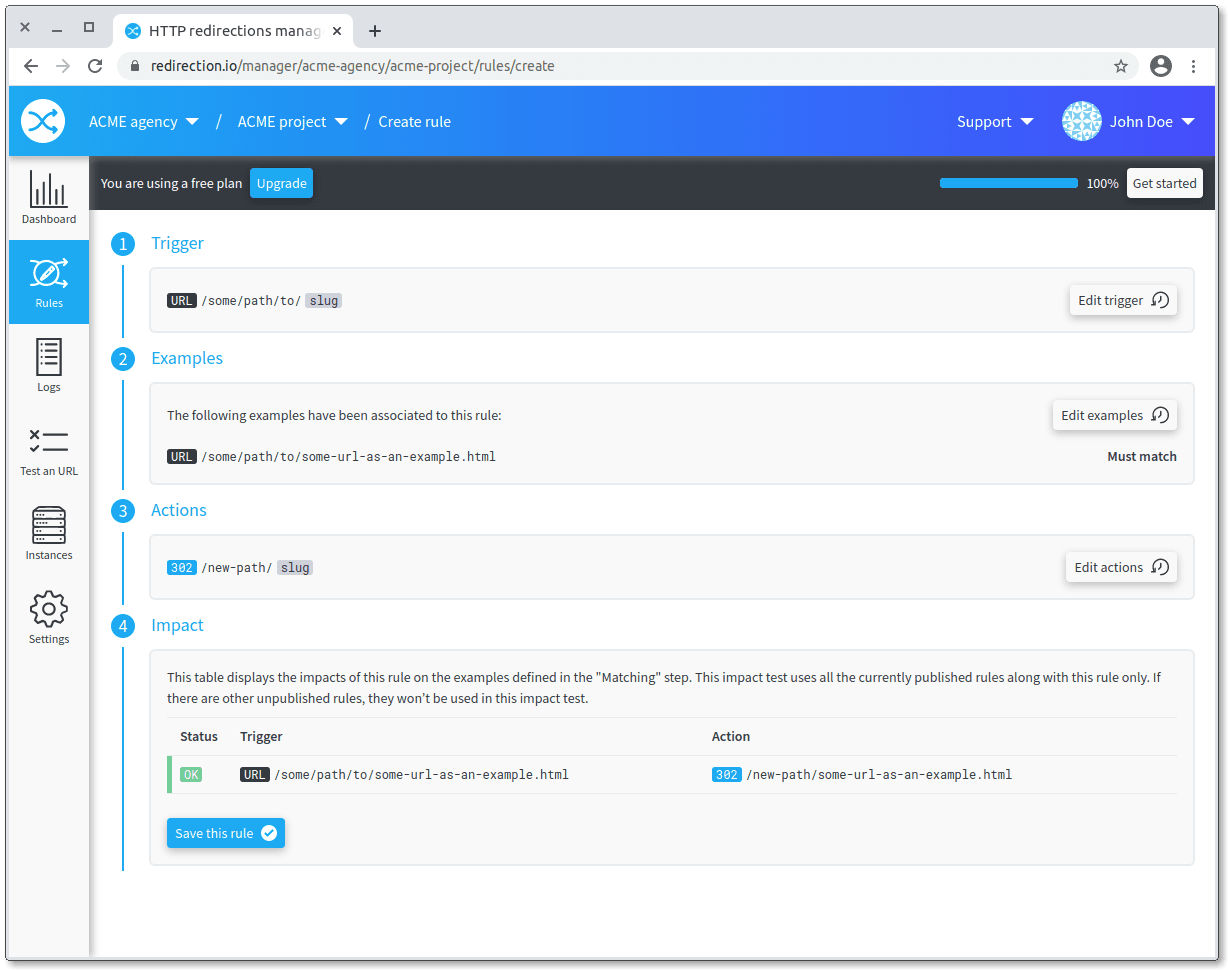Open the Support dropdown menu

click(x=995, y=121)
